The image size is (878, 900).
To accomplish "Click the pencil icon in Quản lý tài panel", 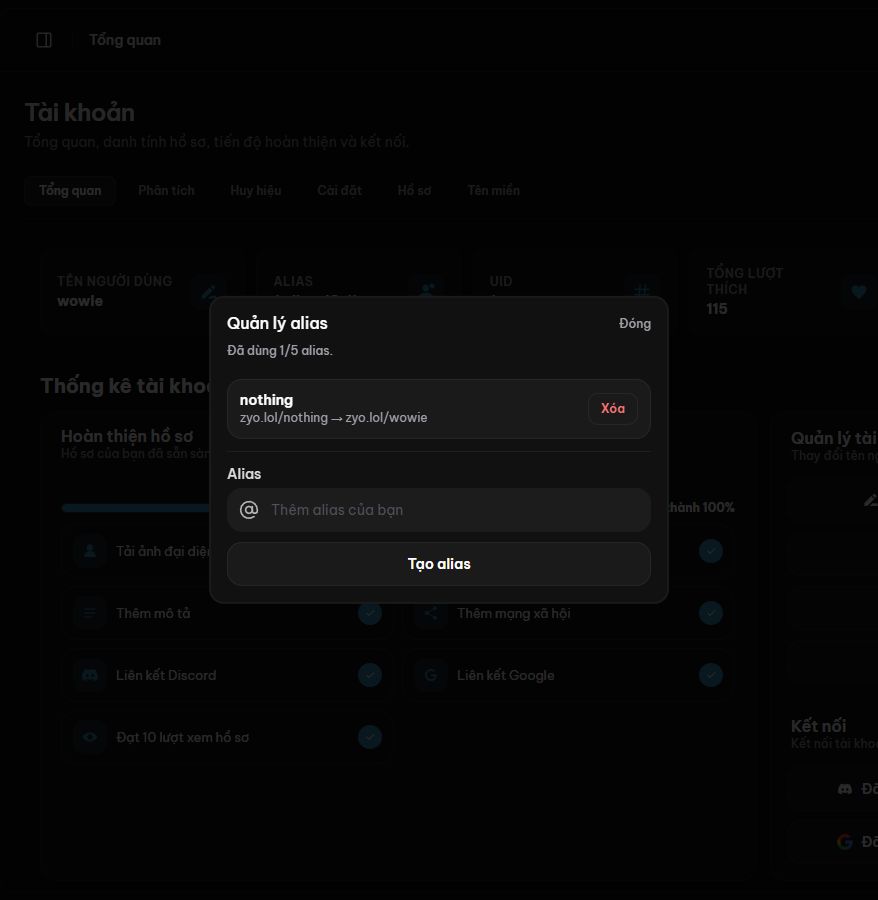I will pyautogui.click(x=871, y=501).
